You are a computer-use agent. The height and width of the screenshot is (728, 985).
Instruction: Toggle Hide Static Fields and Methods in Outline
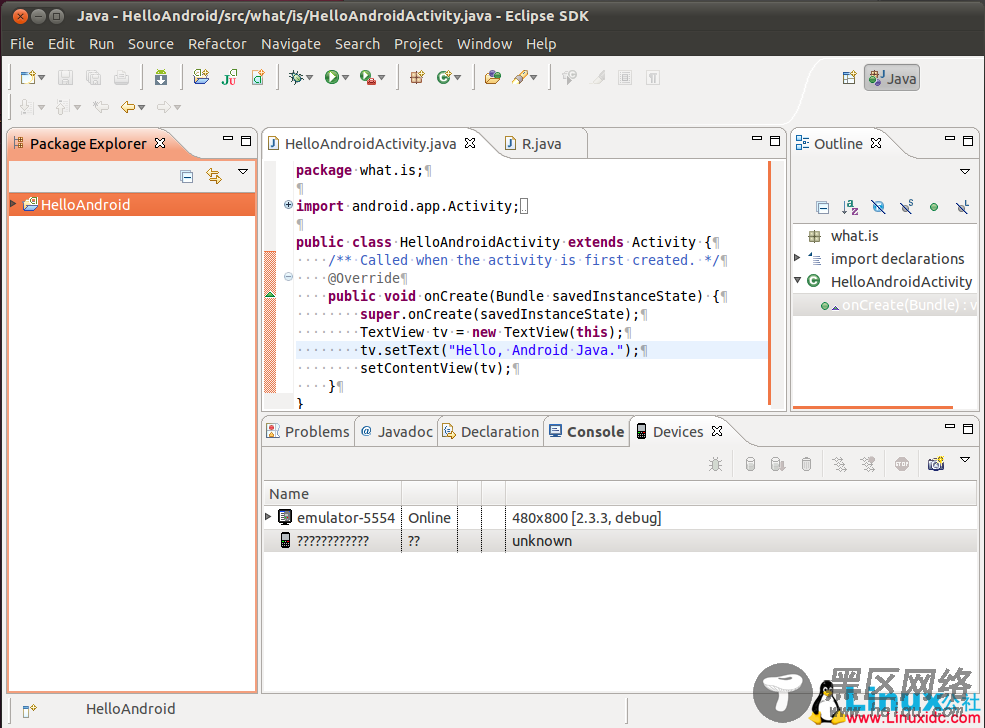[906, 207]
